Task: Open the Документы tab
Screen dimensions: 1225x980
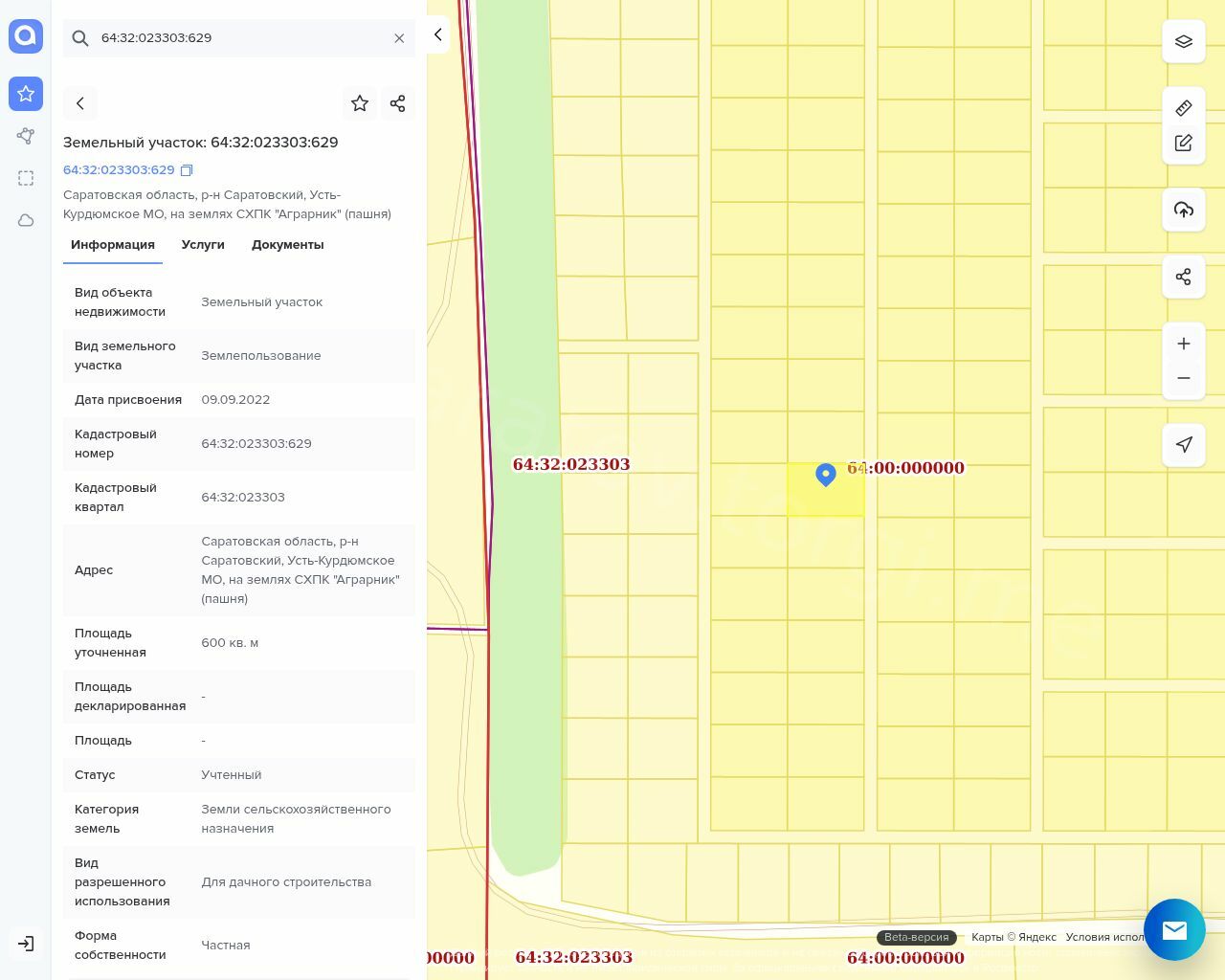Action: 287,245
